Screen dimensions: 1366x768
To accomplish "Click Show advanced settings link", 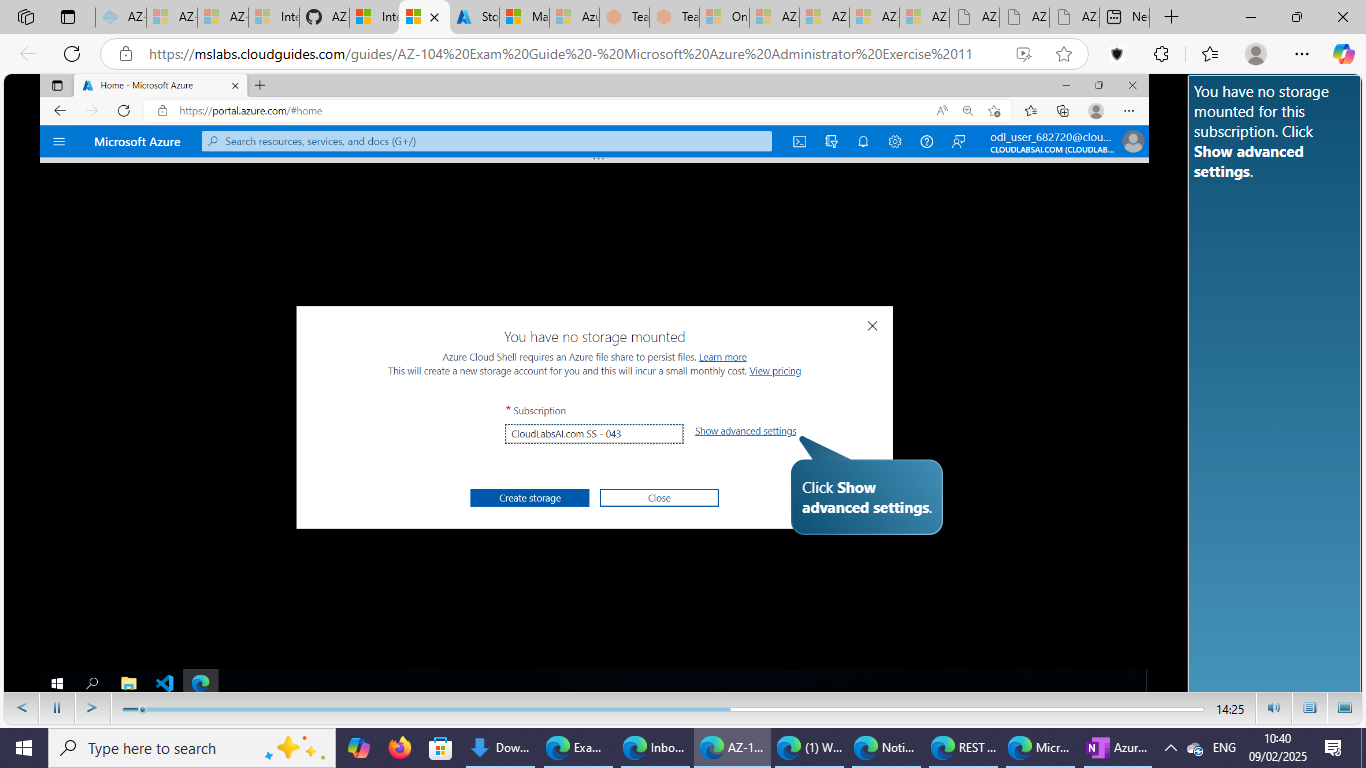I will pos(746,431).
